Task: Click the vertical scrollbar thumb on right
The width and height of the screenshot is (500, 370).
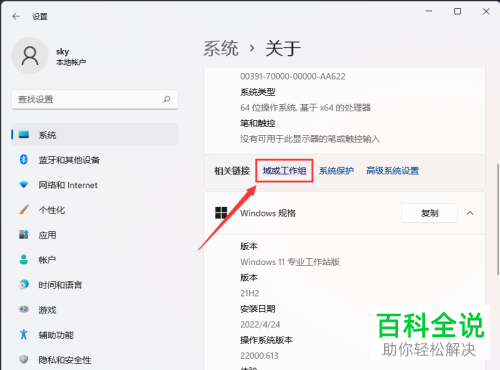Action: (x=498, y=219)
